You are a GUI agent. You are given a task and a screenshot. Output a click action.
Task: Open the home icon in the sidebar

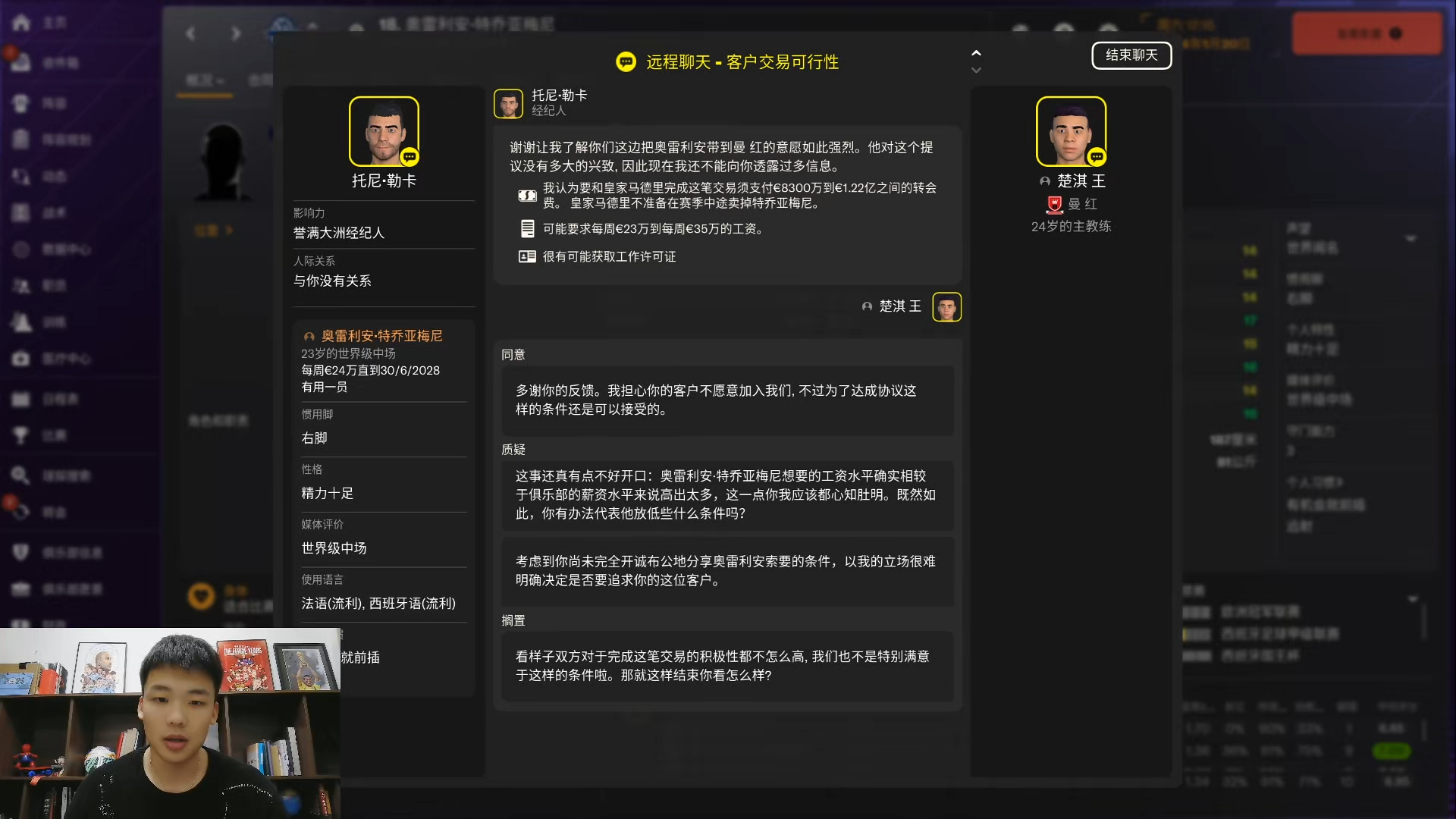tap(21, 23)
